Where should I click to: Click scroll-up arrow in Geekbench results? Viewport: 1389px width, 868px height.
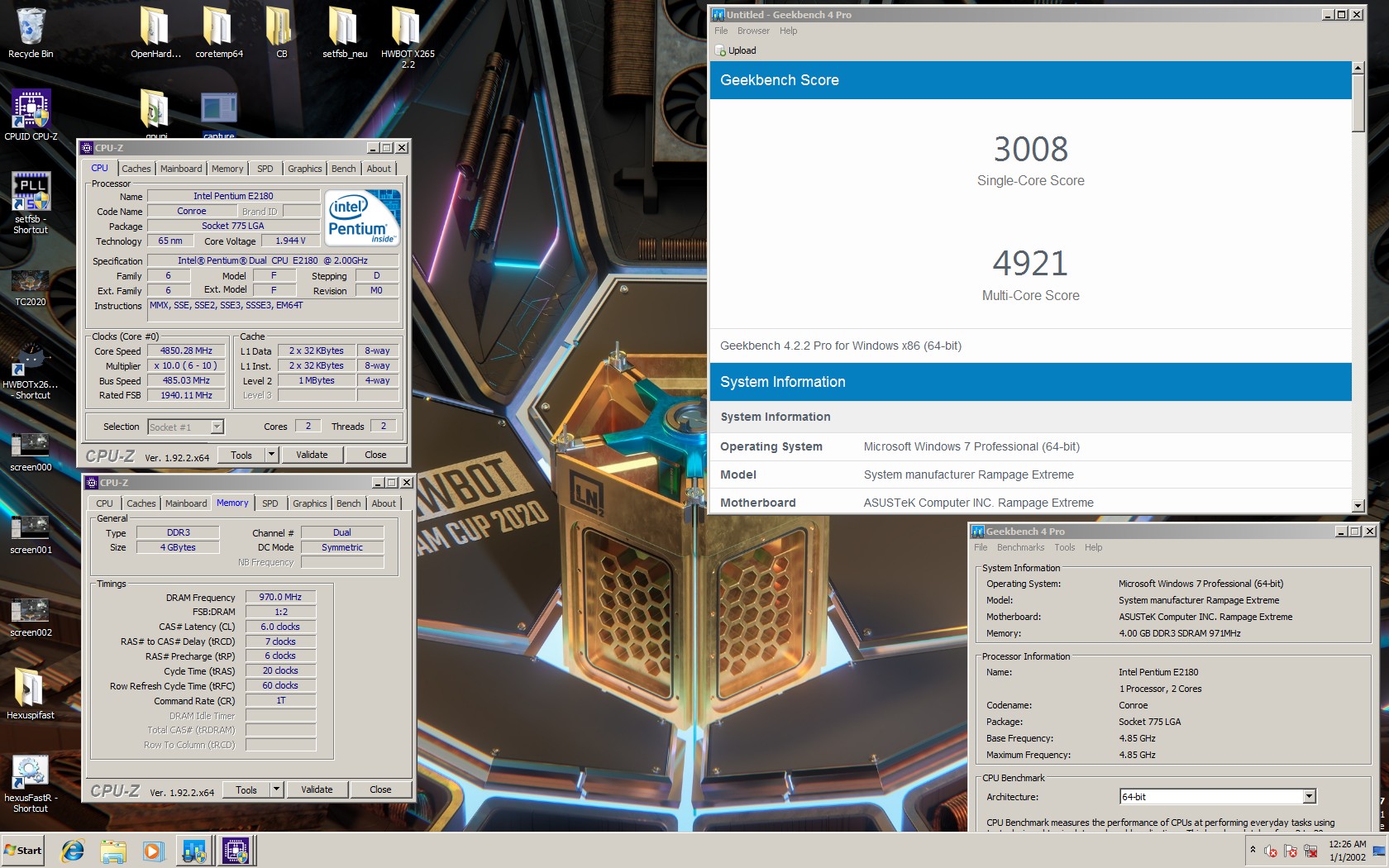click(x=1358, y=67)
